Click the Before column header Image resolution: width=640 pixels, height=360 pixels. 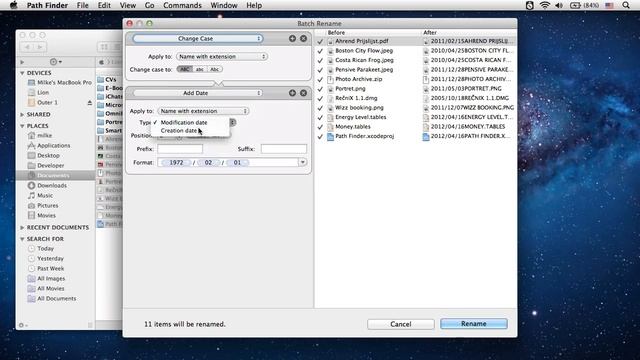pos(336,32)
